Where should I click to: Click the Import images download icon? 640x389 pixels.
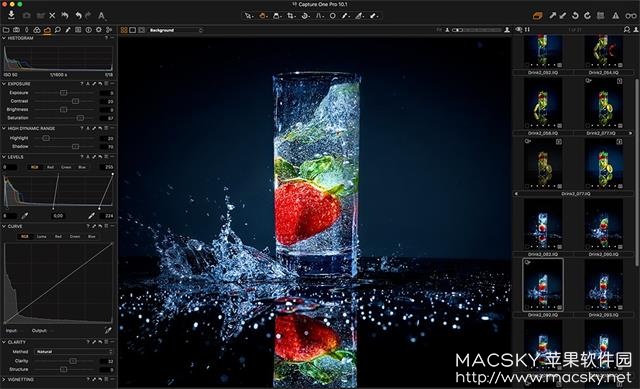pyautogui.click(x=11, y=16)
